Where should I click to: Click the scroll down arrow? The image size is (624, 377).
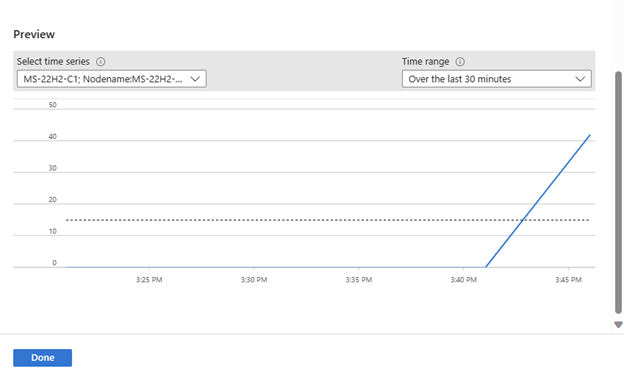618,325
